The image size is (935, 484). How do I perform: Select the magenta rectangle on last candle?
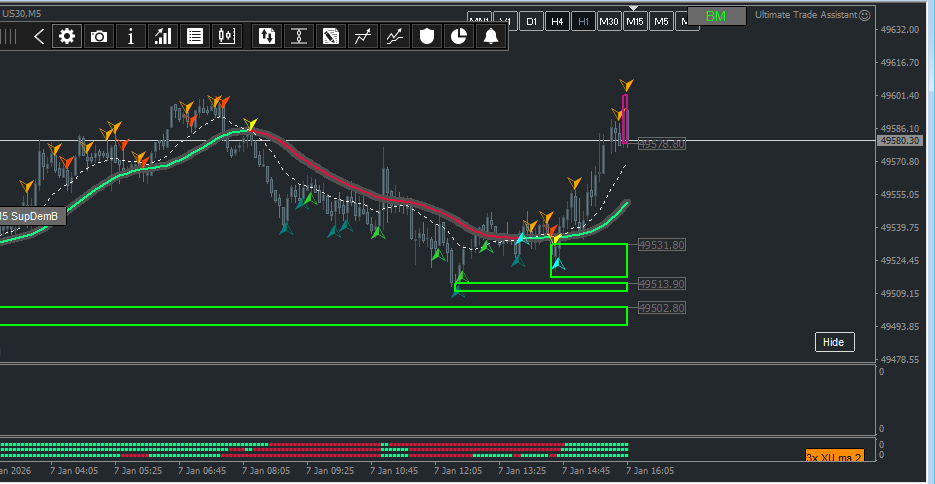pos(625,119)
